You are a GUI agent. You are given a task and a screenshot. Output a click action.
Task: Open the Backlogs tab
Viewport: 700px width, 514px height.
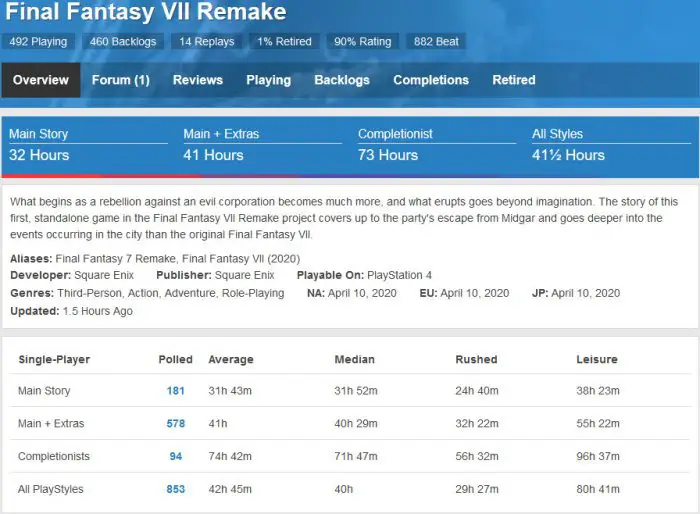point(342,80)
